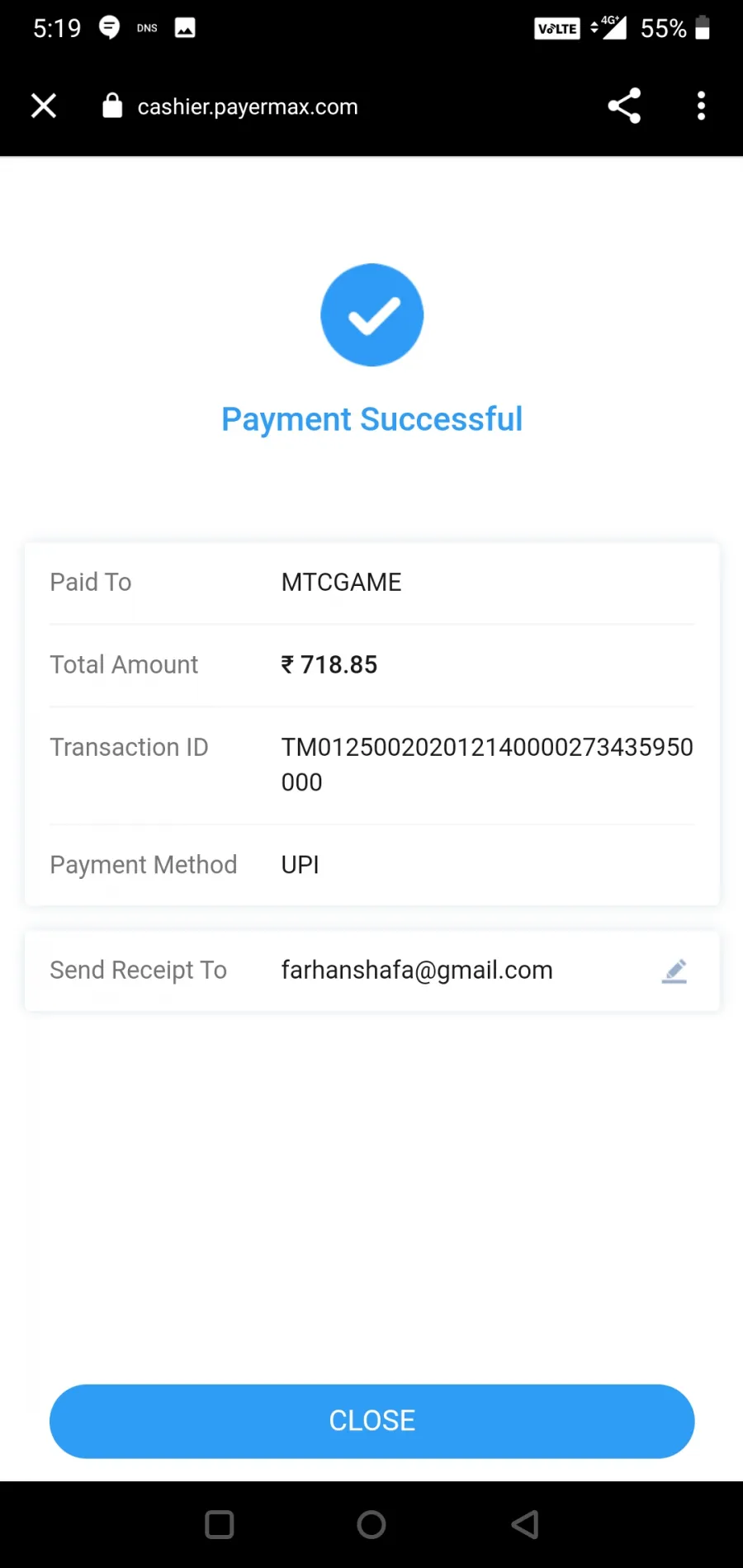Image resolution: width=743 pixels, height=1568 pixels.
Task: Tap the MTCGAME payee name
Action: pos(341,582)
